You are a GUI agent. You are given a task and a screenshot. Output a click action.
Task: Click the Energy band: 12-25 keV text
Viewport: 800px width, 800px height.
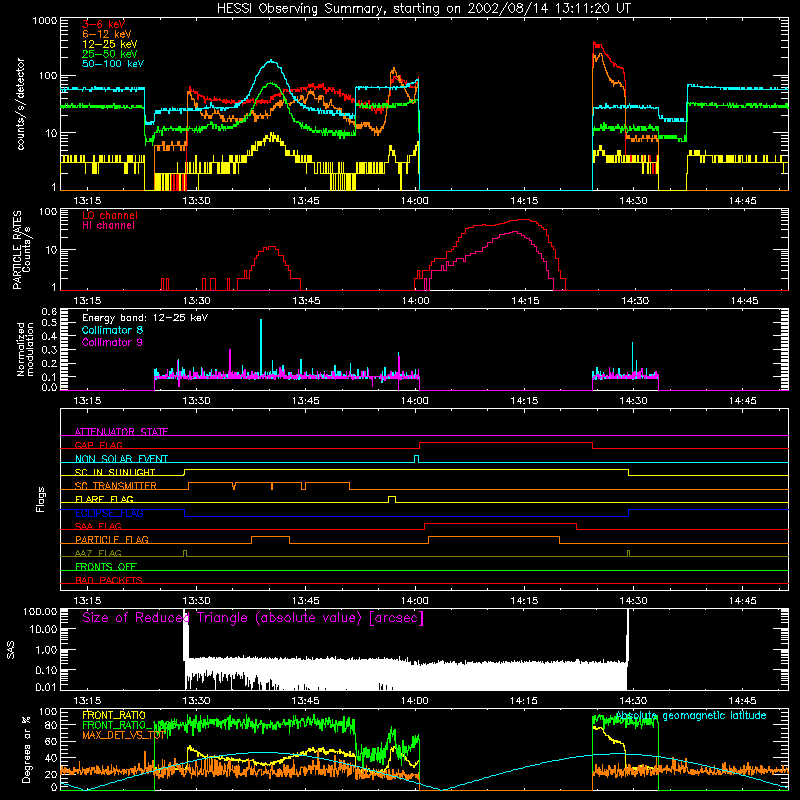click(145, 318)
